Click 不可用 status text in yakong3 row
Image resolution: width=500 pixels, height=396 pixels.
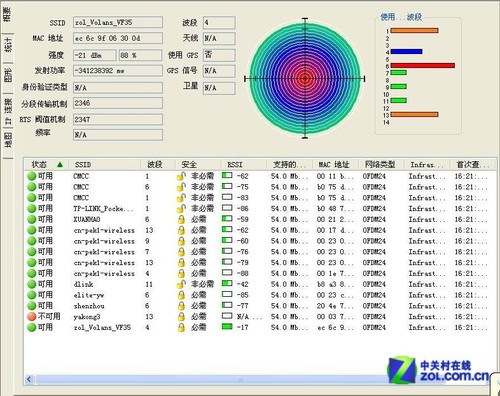tap(49, 316)
